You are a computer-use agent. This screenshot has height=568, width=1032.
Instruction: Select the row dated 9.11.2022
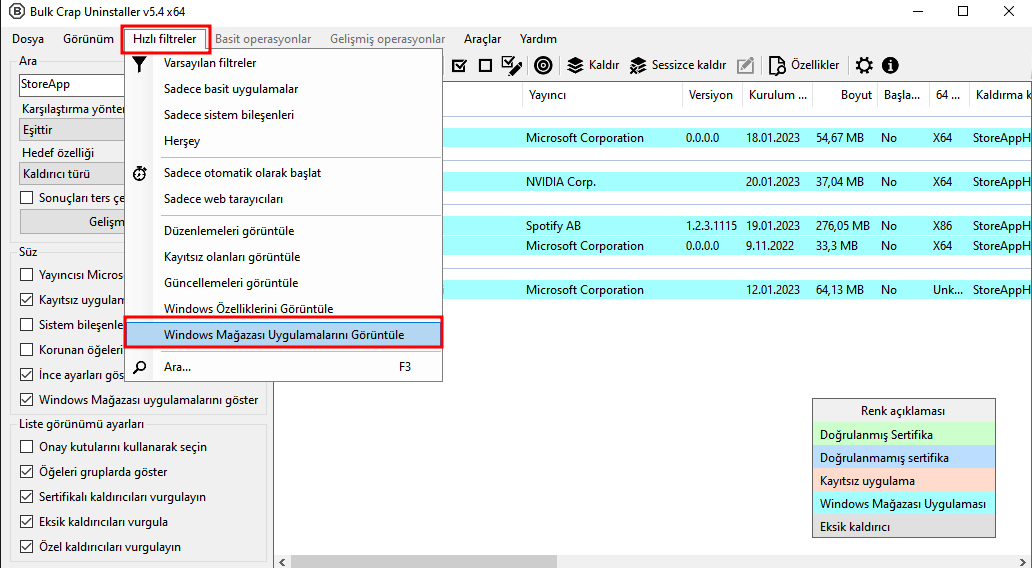coord(736,245)
